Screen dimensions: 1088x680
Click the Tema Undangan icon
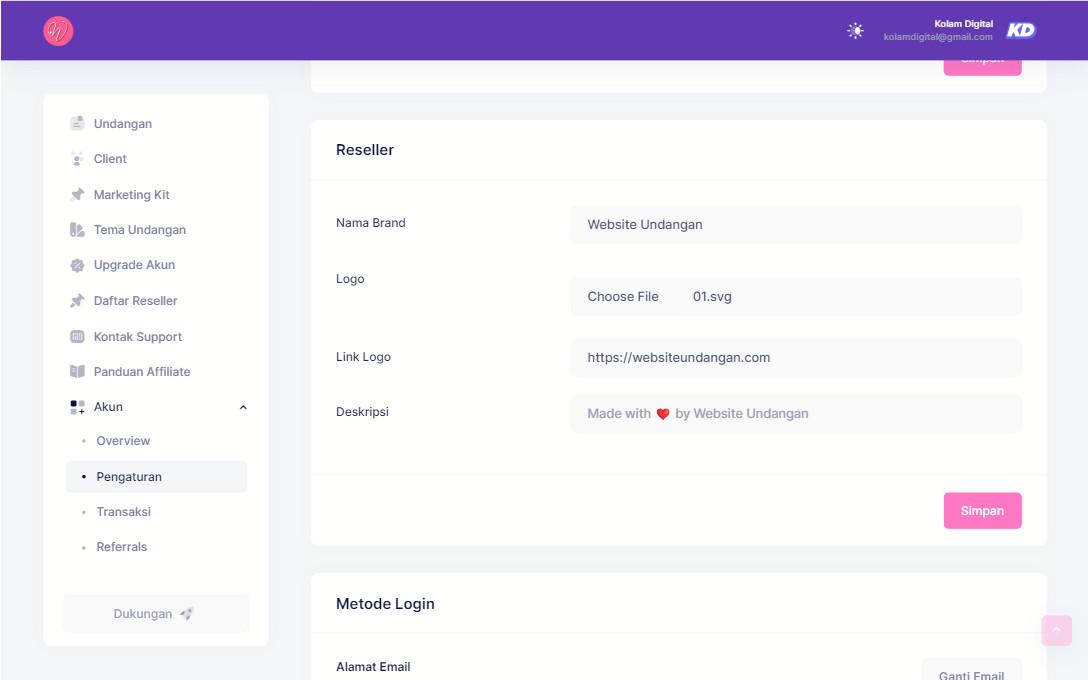click(x=77, y=230)
